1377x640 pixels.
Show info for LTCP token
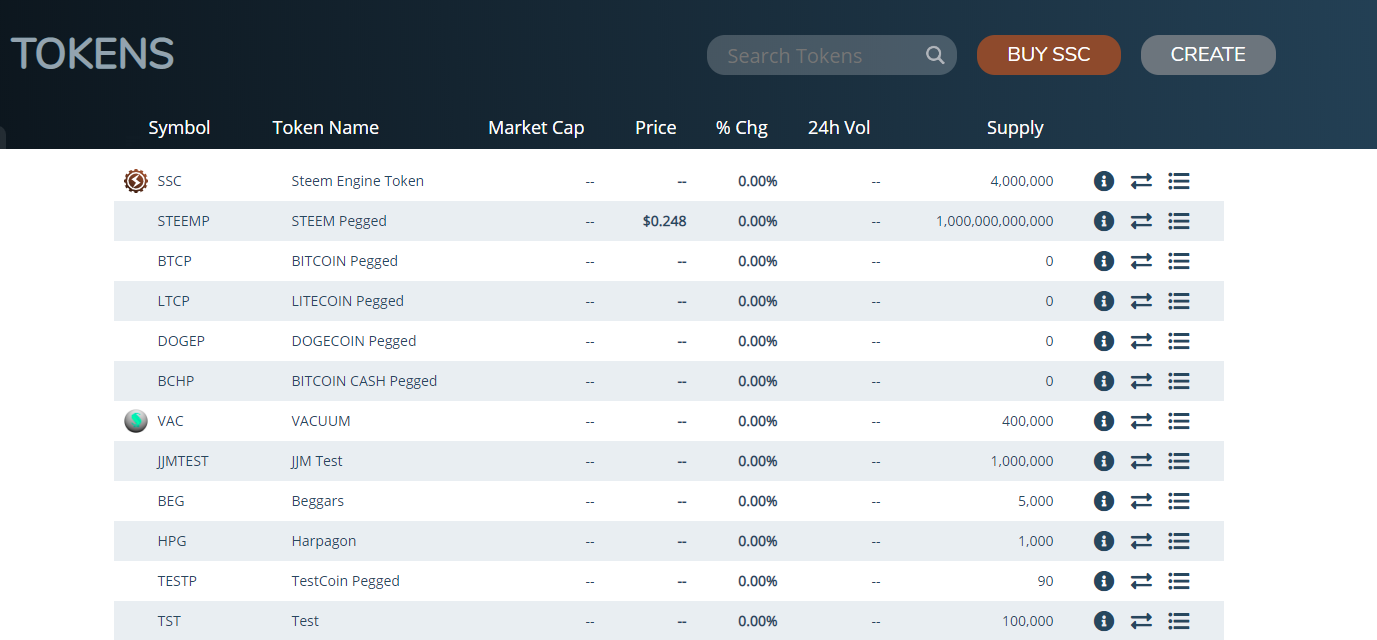[1104, 301]
